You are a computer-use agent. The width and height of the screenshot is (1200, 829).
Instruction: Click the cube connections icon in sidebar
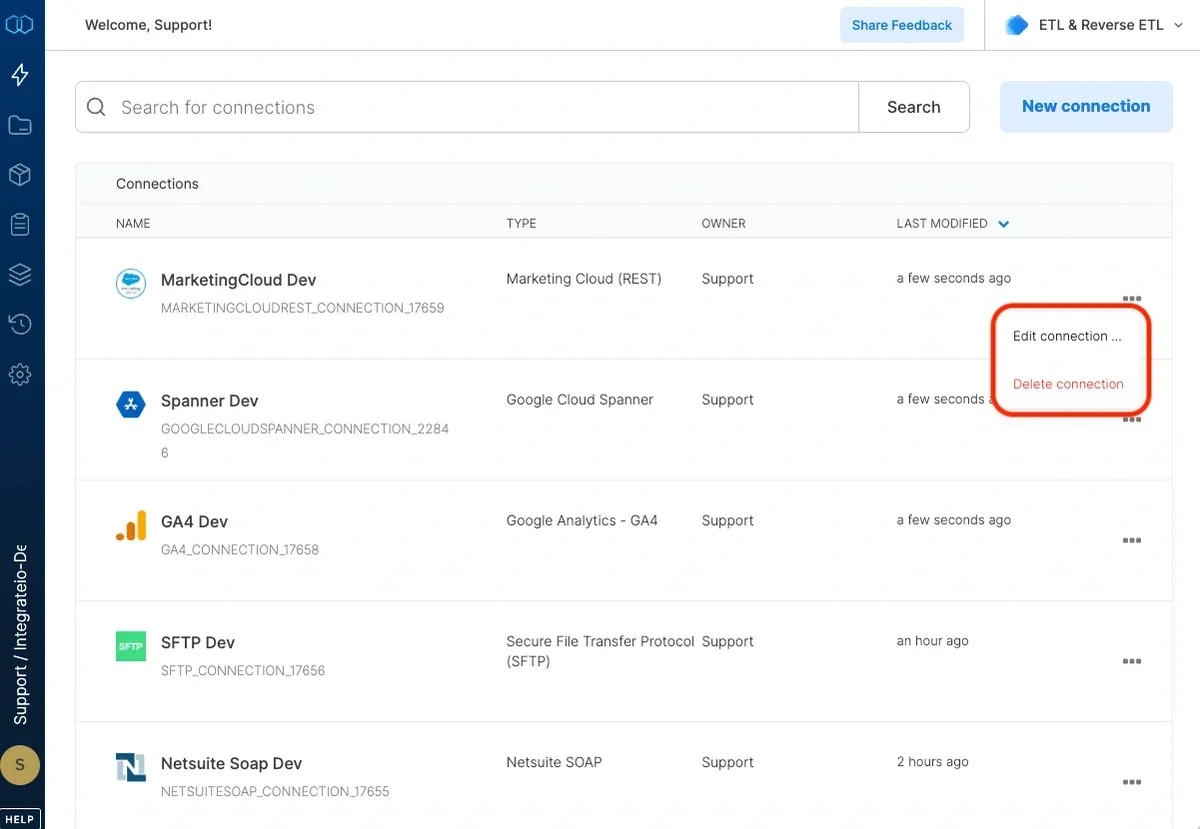point(21,174)
